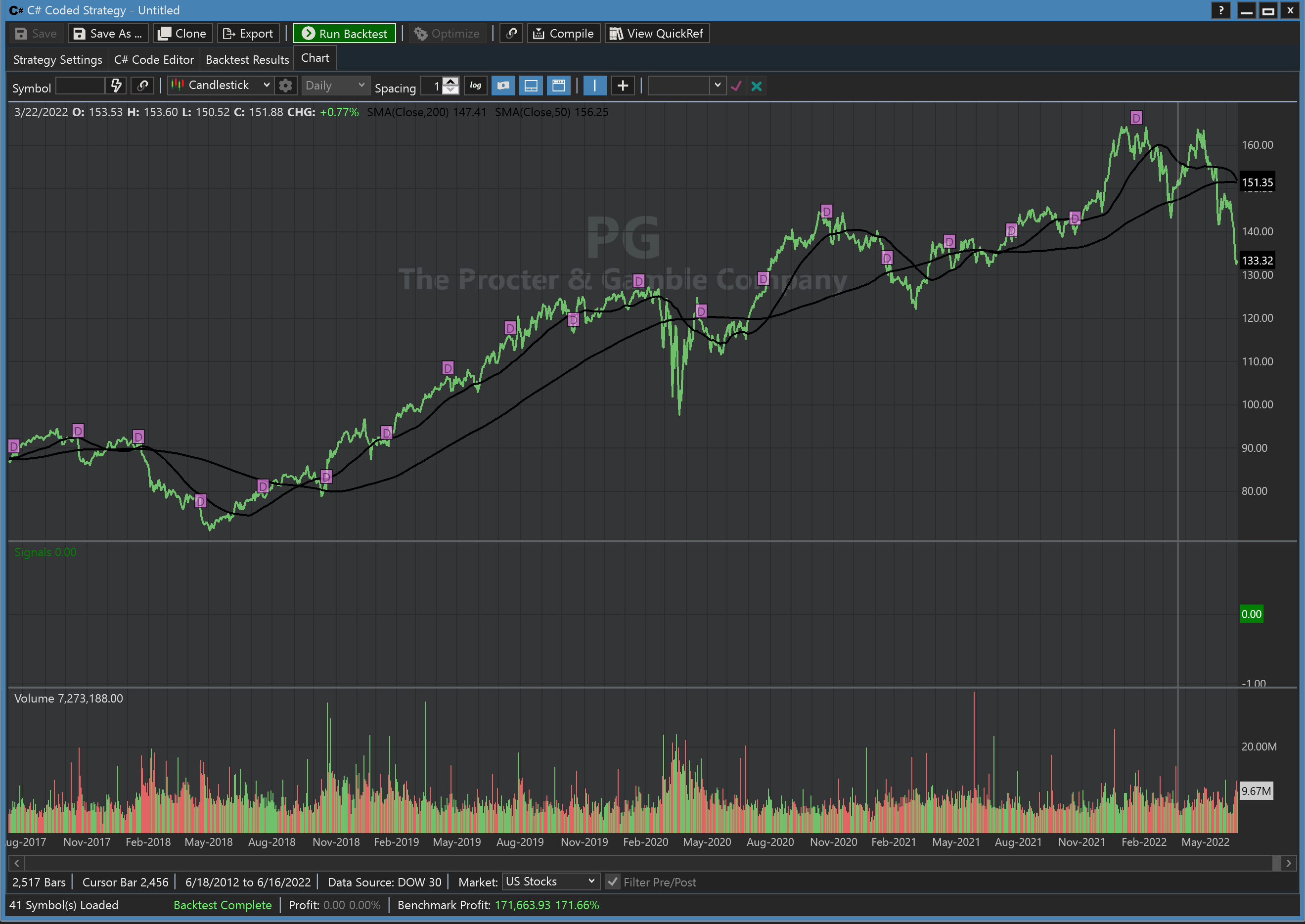Click the Optimize button

pos(447,34)
